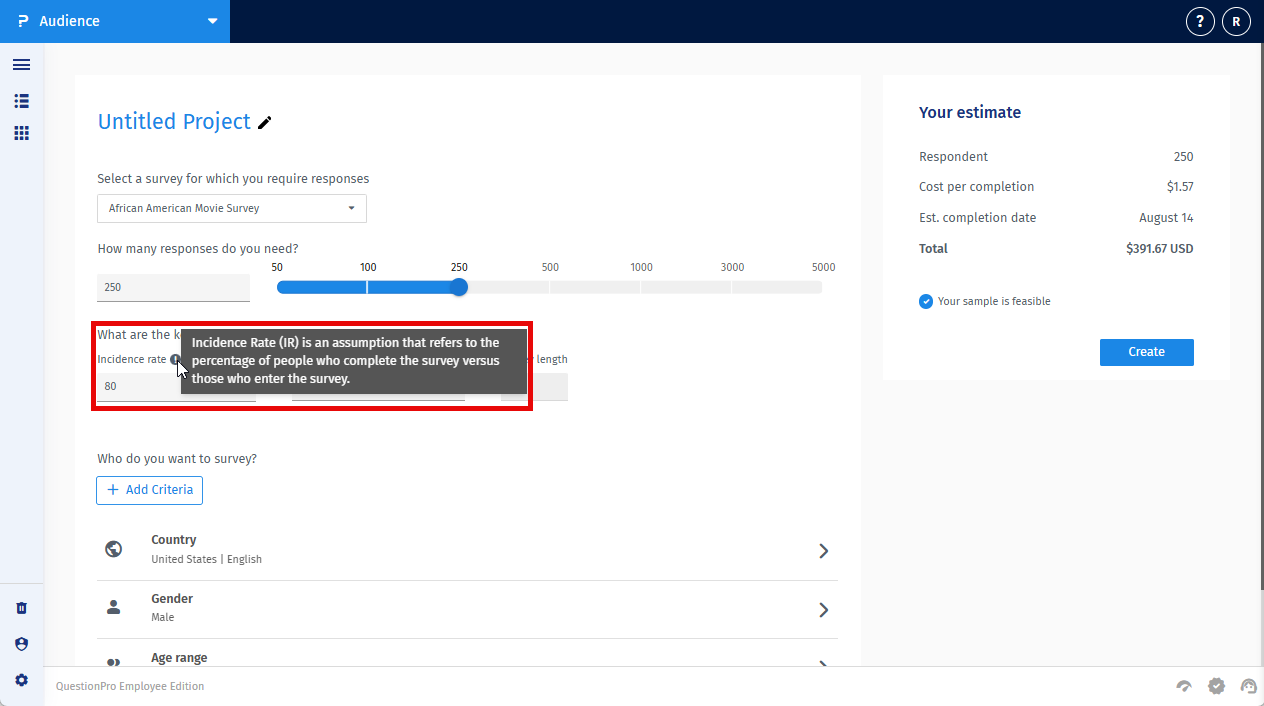
Task: Click the QuestionPro logo icon
Action: pyautogui.click(x=23, y=21)
